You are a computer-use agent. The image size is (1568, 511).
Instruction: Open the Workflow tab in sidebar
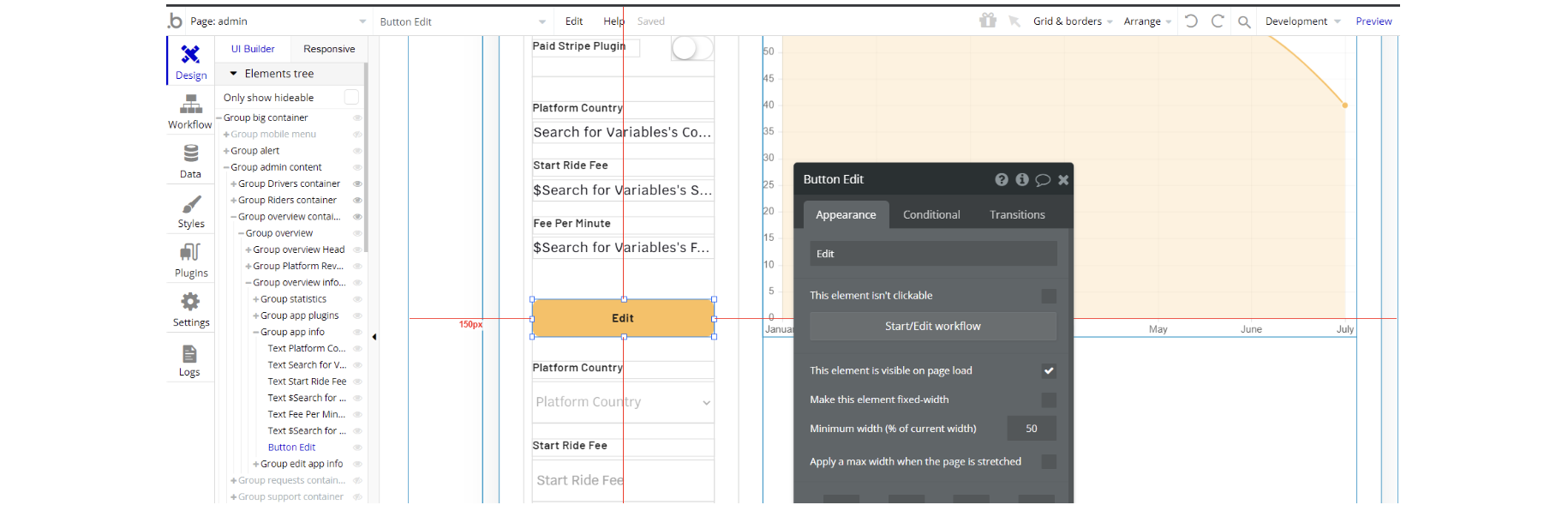click(190, 111)
